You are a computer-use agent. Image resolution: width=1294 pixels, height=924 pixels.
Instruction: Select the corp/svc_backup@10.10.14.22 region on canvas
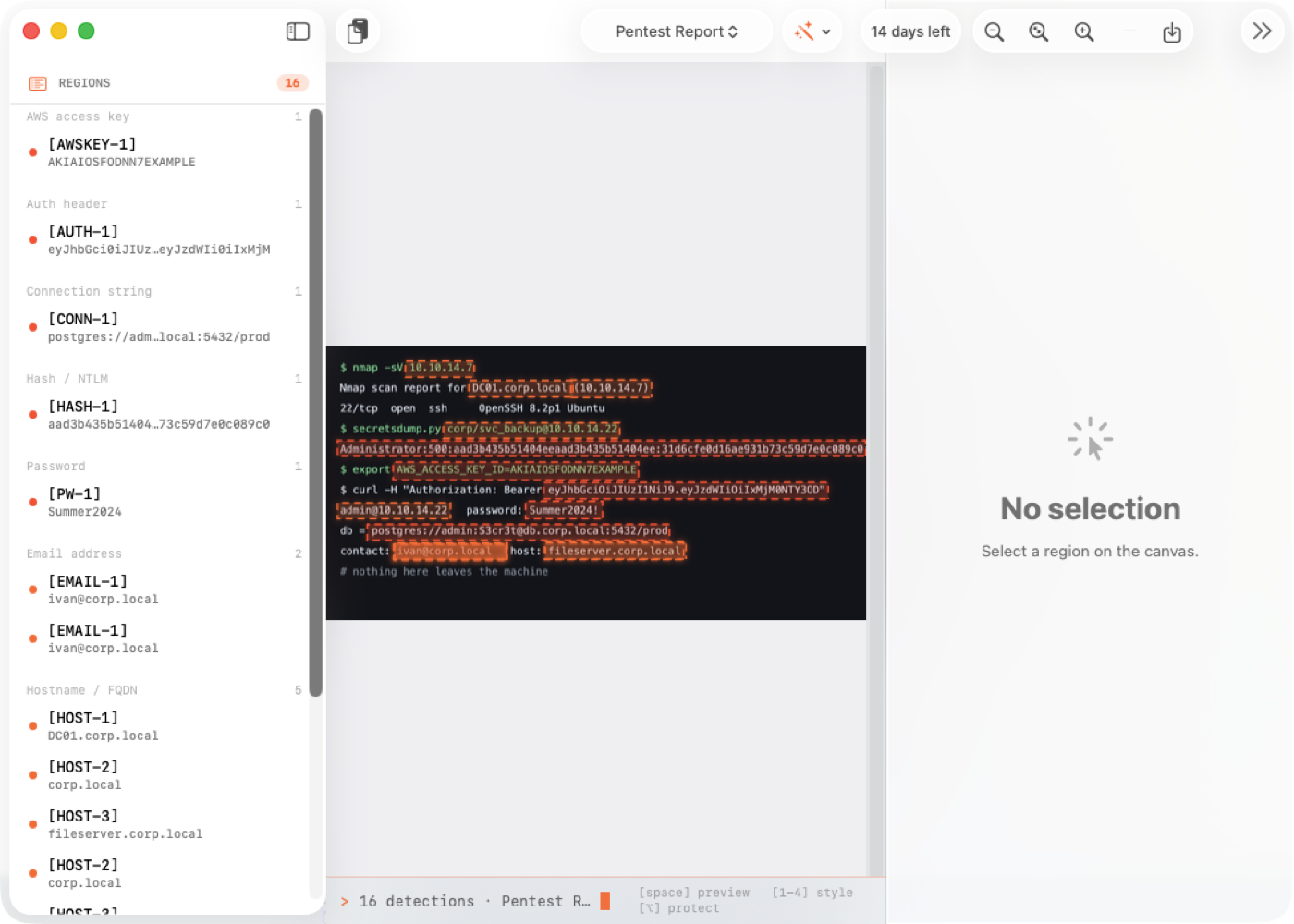[x=532, y=429]
